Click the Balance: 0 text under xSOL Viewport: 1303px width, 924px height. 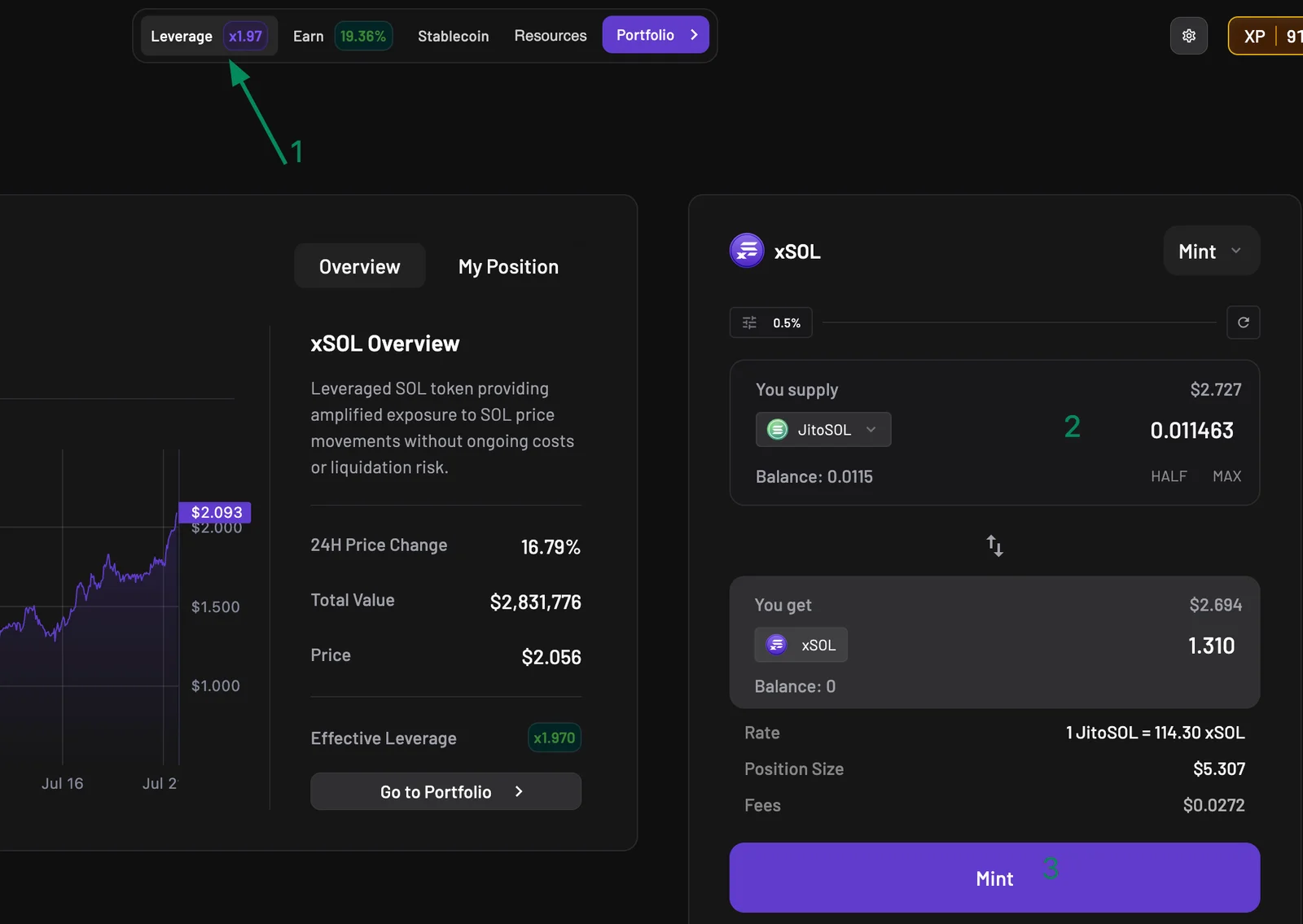coord(795,686)
